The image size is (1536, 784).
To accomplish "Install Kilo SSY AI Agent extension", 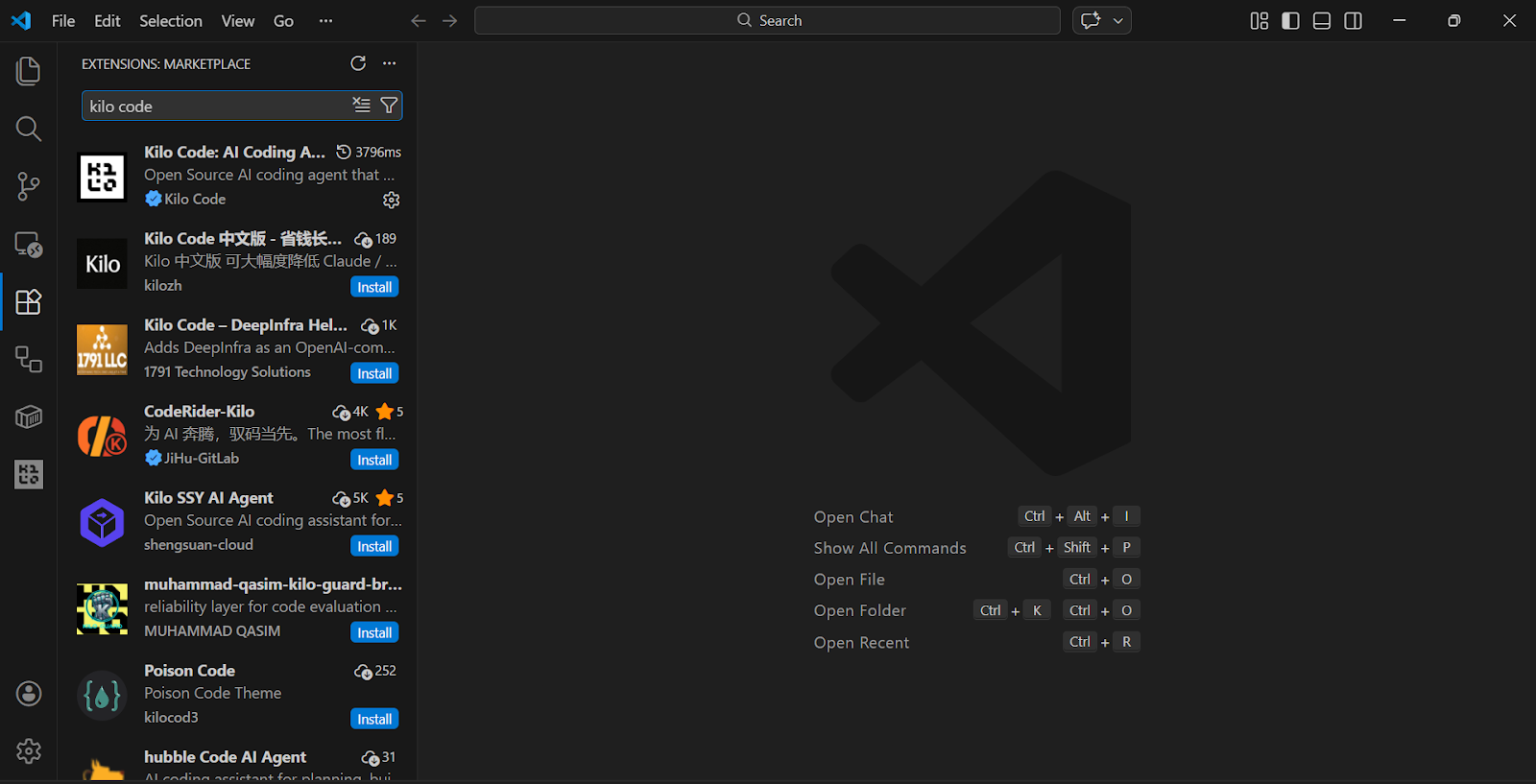I will tap(374, 546).
